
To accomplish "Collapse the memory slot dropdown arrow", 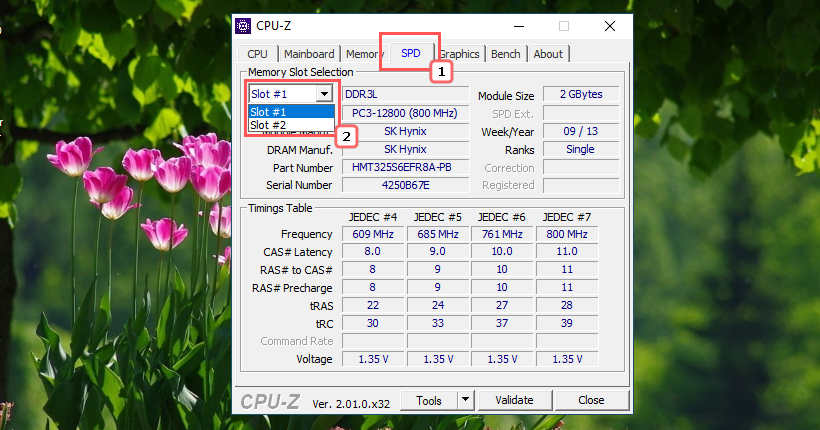I will 324,94.
